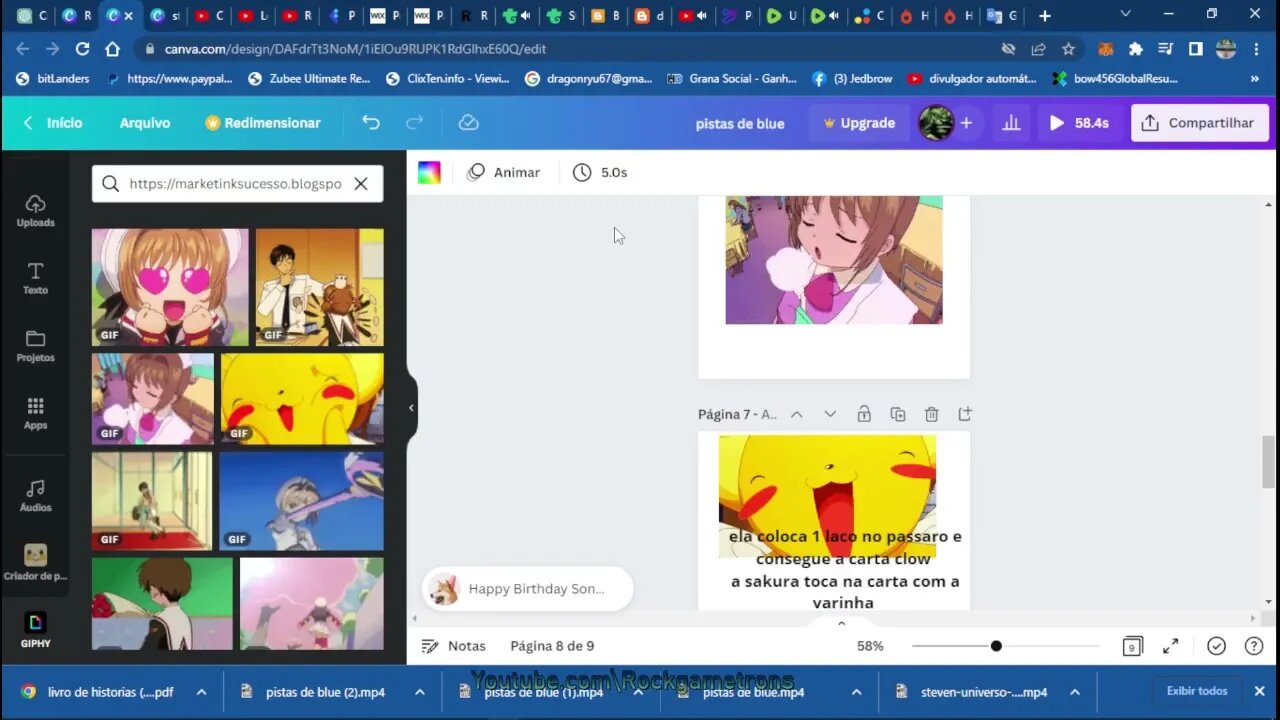This screenshot has width=1280, height=720.
Task: Open the 58% zoom level menu
Action: (870, 646)
